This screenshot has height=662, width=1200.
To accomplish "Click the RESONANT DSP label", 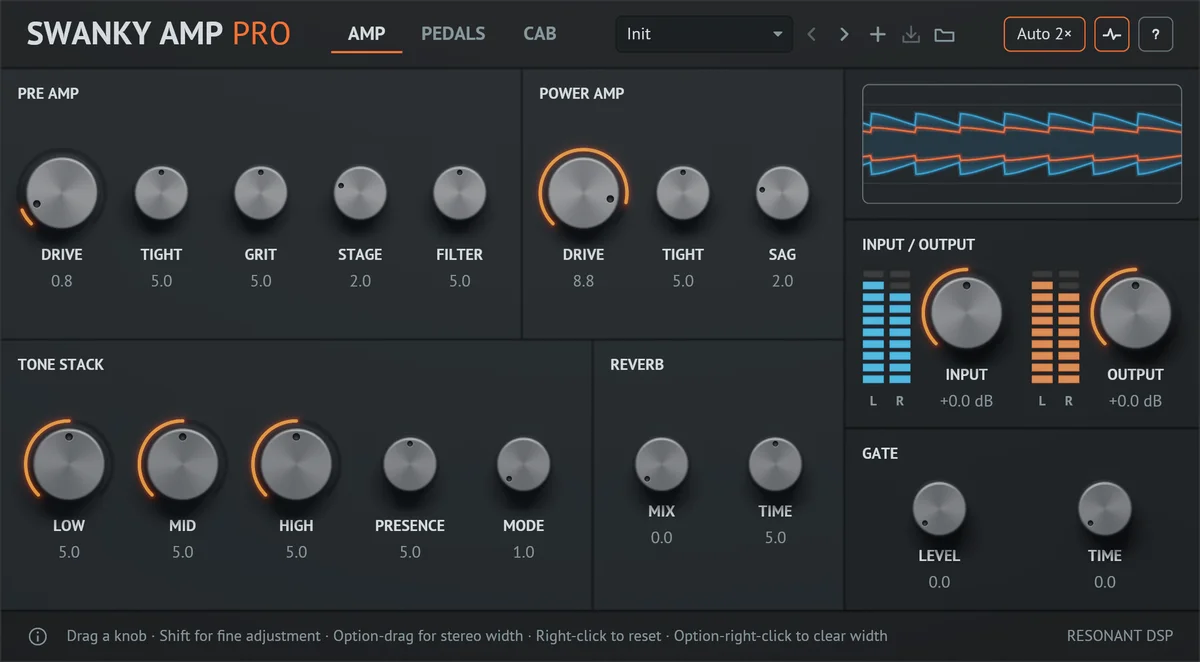I will (1120, 636).
